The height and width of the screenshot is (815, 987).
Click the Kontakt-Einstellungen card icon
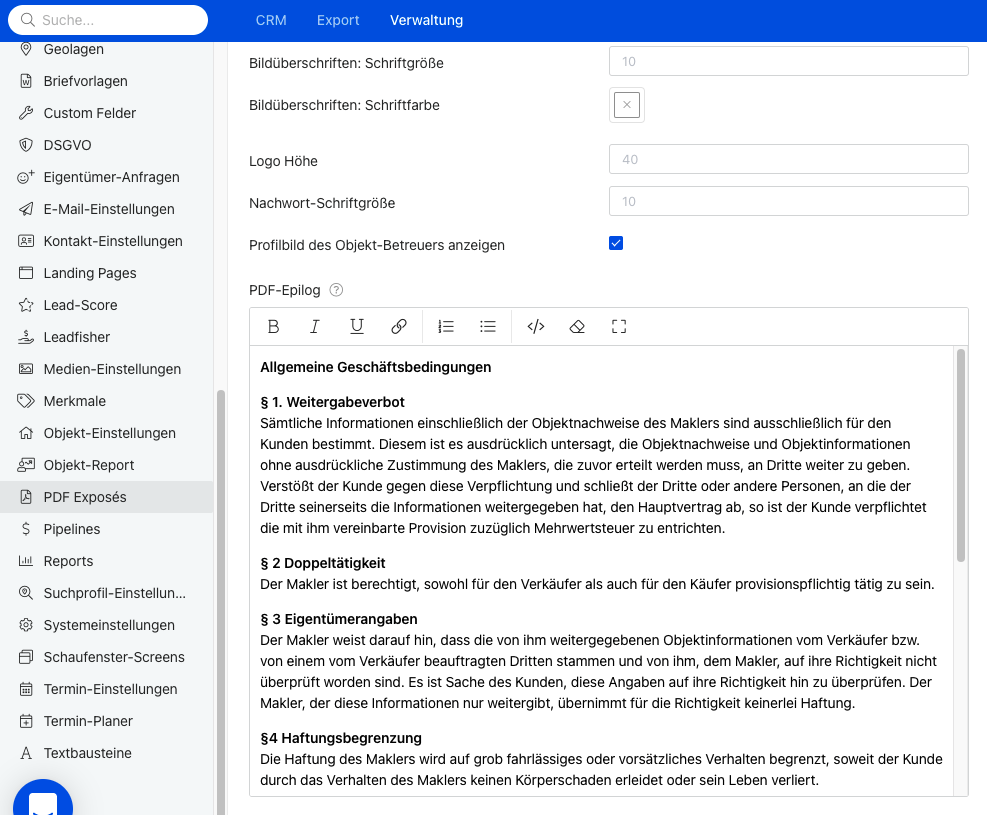[x=26, y=241]
